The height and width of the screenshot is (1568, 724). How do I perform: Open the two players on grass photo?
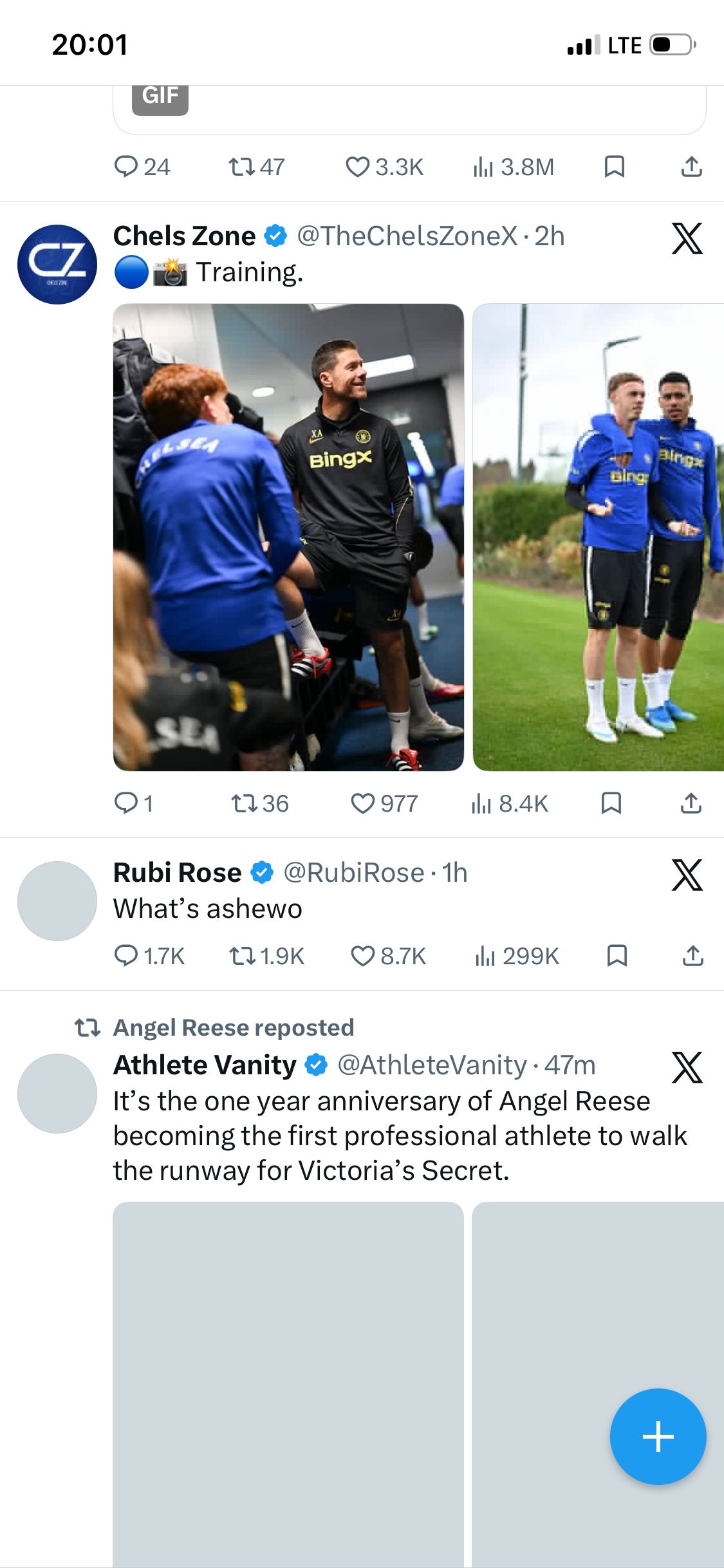599,537
